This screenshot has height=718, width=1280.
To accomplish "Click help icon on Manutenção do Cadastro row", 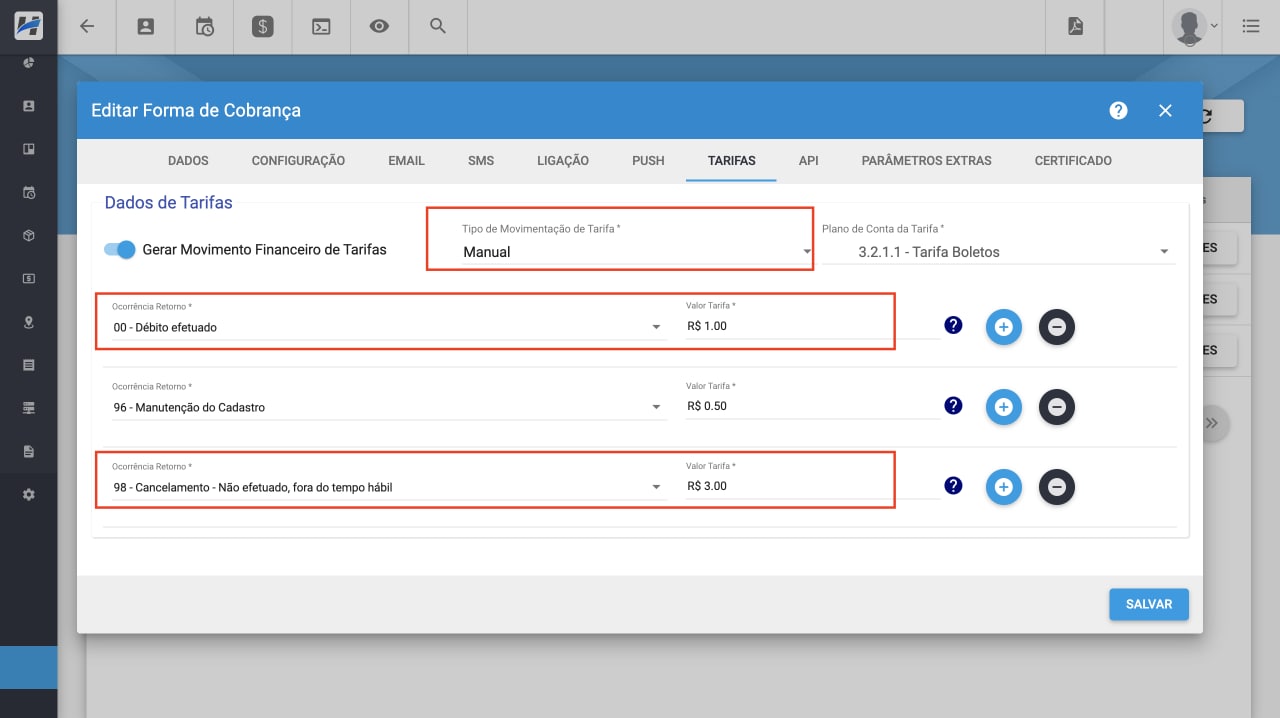I will pos(953,405).
